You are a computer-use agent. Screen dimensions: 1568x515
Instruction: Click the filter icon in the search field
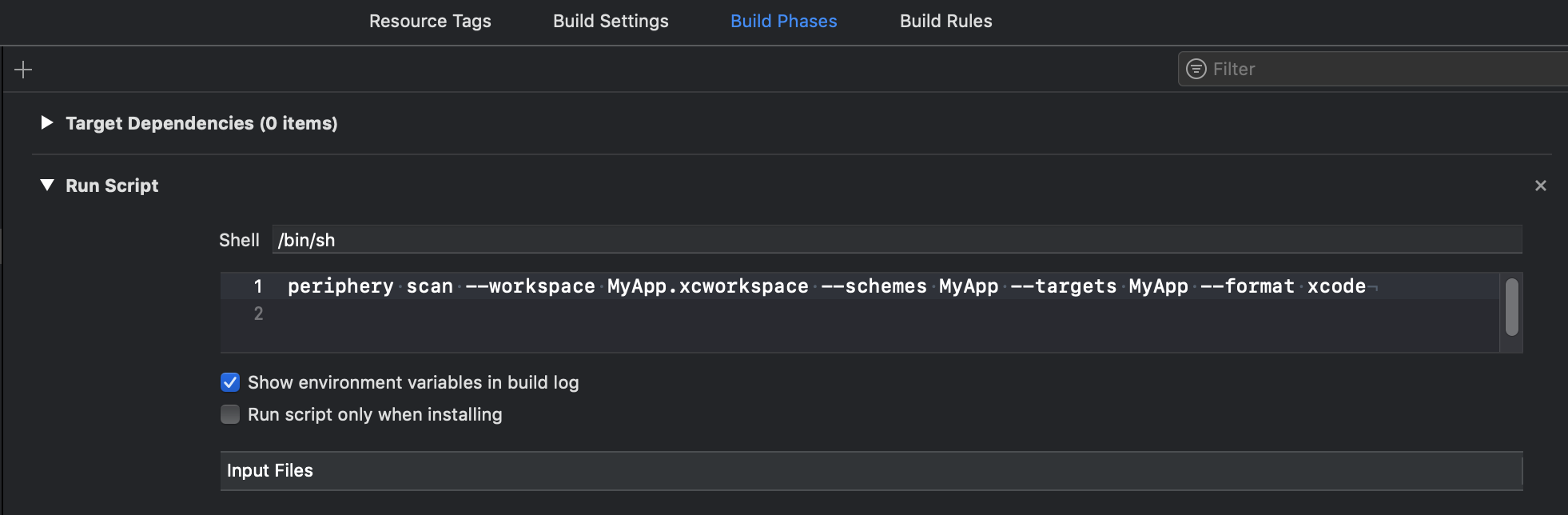1196,69
